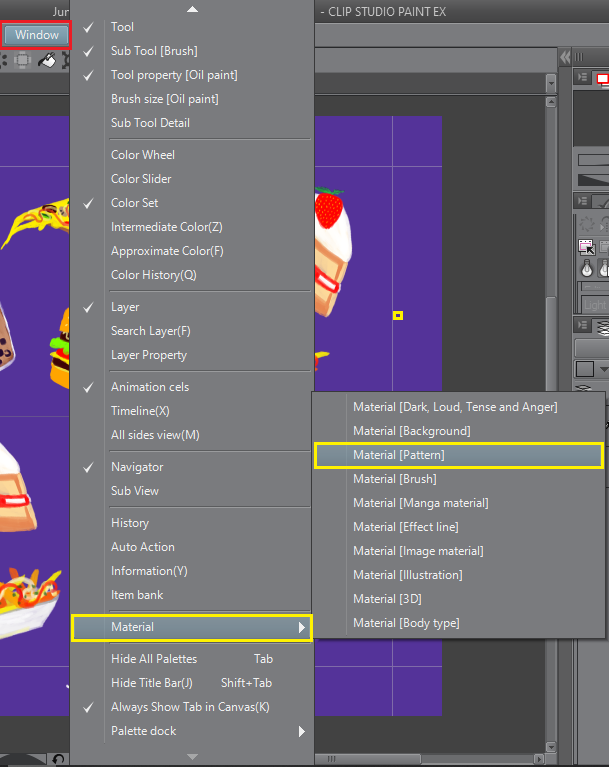The width and height of the screenshot is (609, 767).
Task: Click the square color swatch in right panel
Action: tap(585, 369)
